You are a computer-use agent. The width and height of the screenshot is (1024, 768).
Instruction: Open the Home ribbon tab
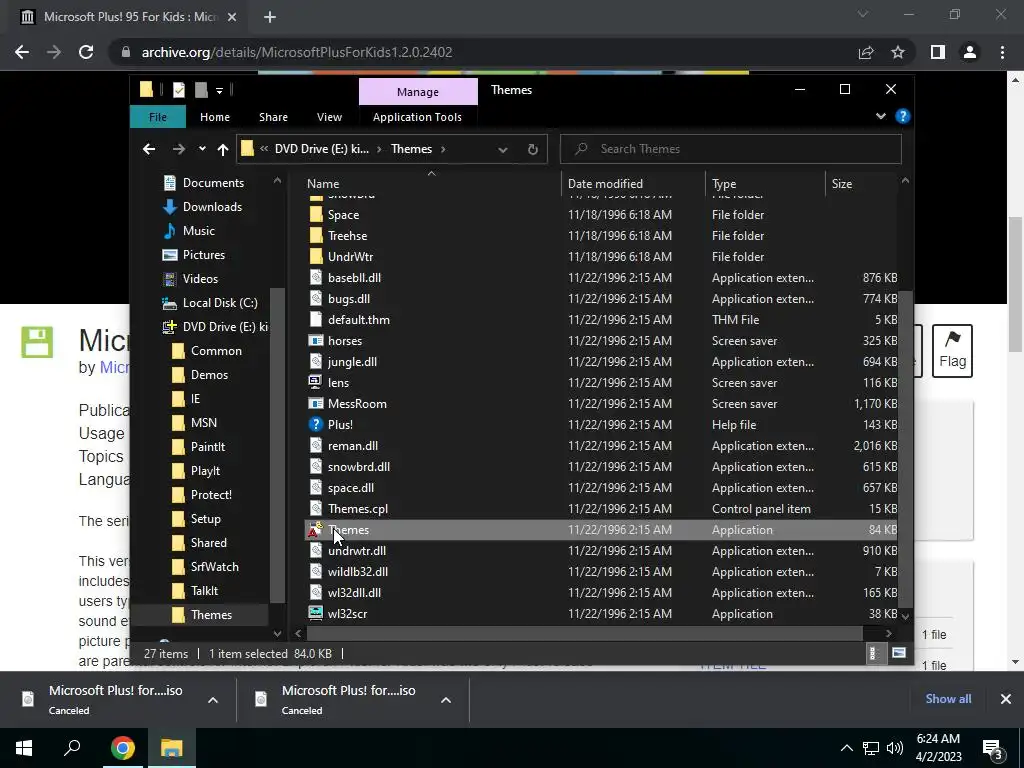[x=215, y=117]
